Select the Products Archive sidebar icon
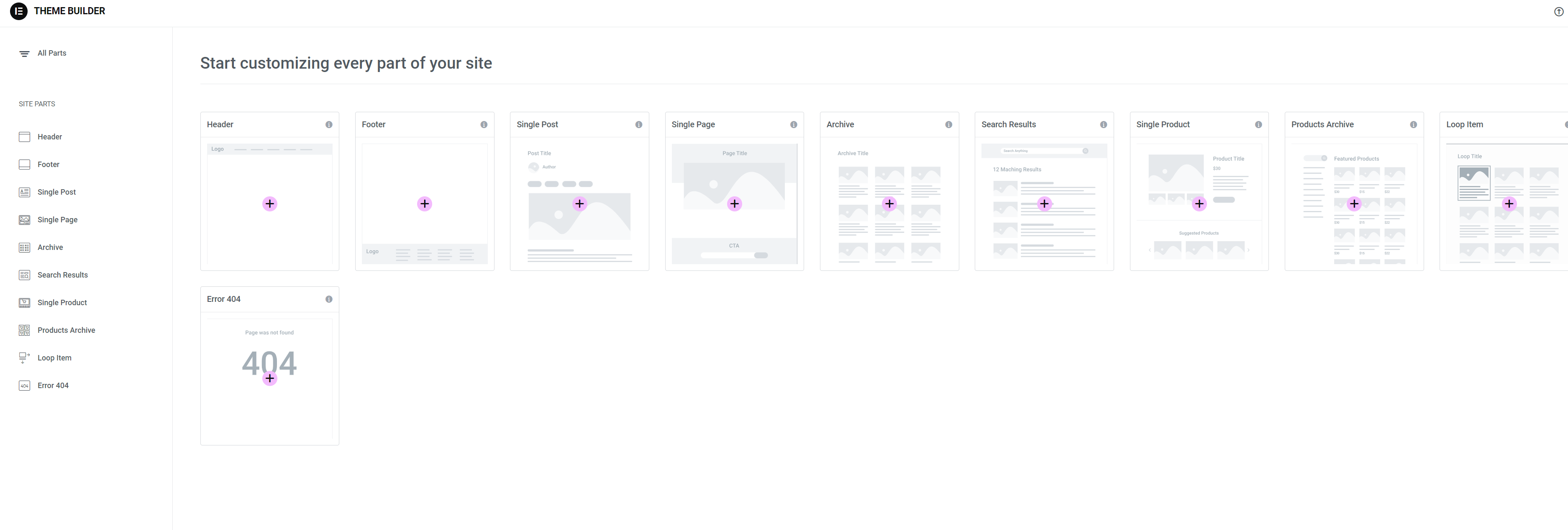The height and width of the screenshot is (530, 1568). tap(24, 329)
